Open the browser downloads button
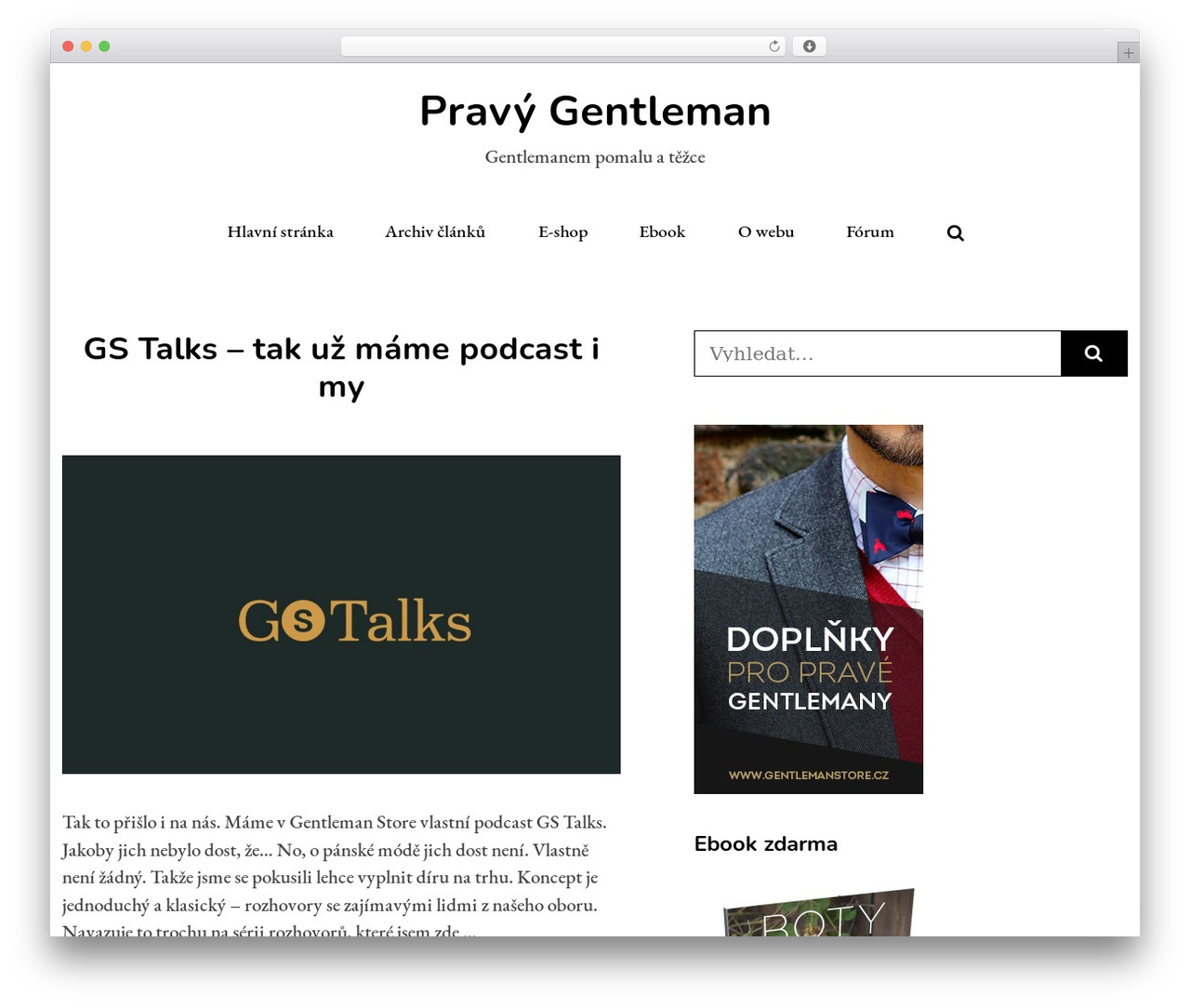 tap(809, 46)
